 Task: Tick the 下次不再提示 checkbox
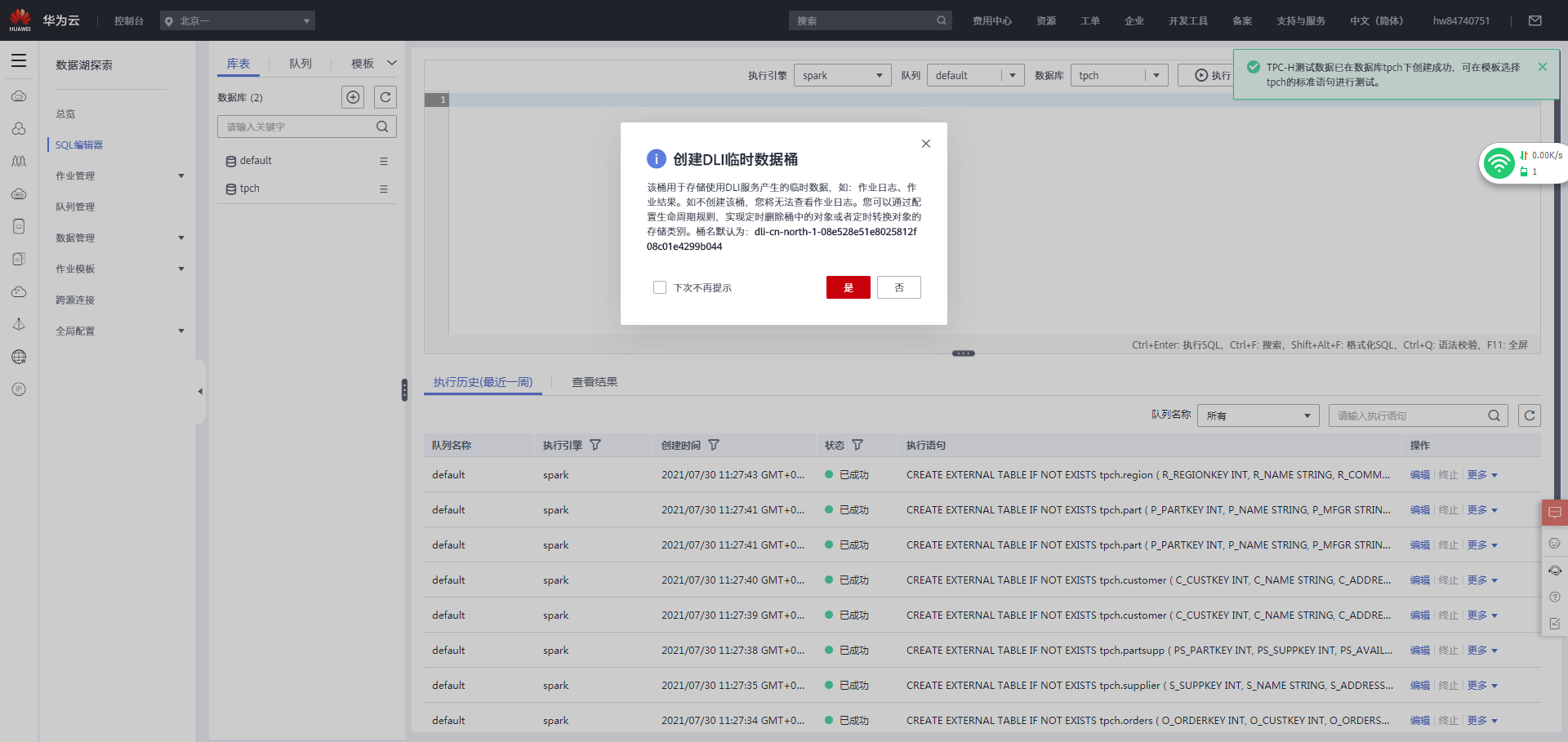pyautogui.click(x=660, y=287)
